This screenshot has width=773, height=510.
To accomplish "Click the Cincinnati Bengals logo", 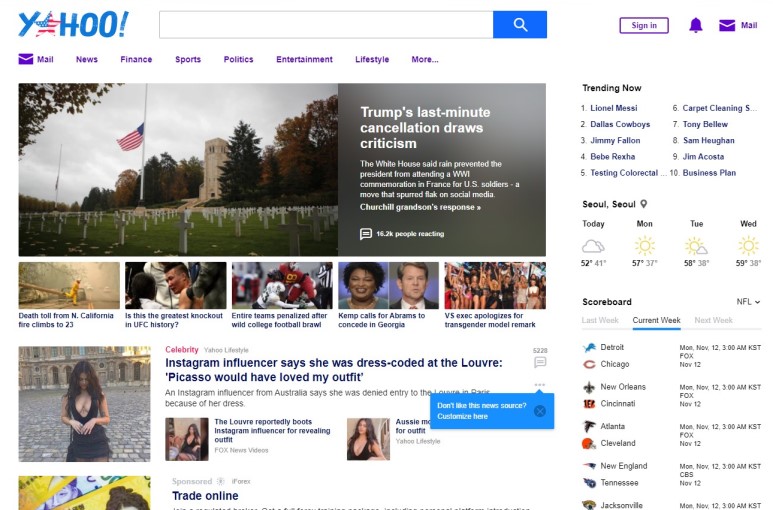I will pos(589,404).
